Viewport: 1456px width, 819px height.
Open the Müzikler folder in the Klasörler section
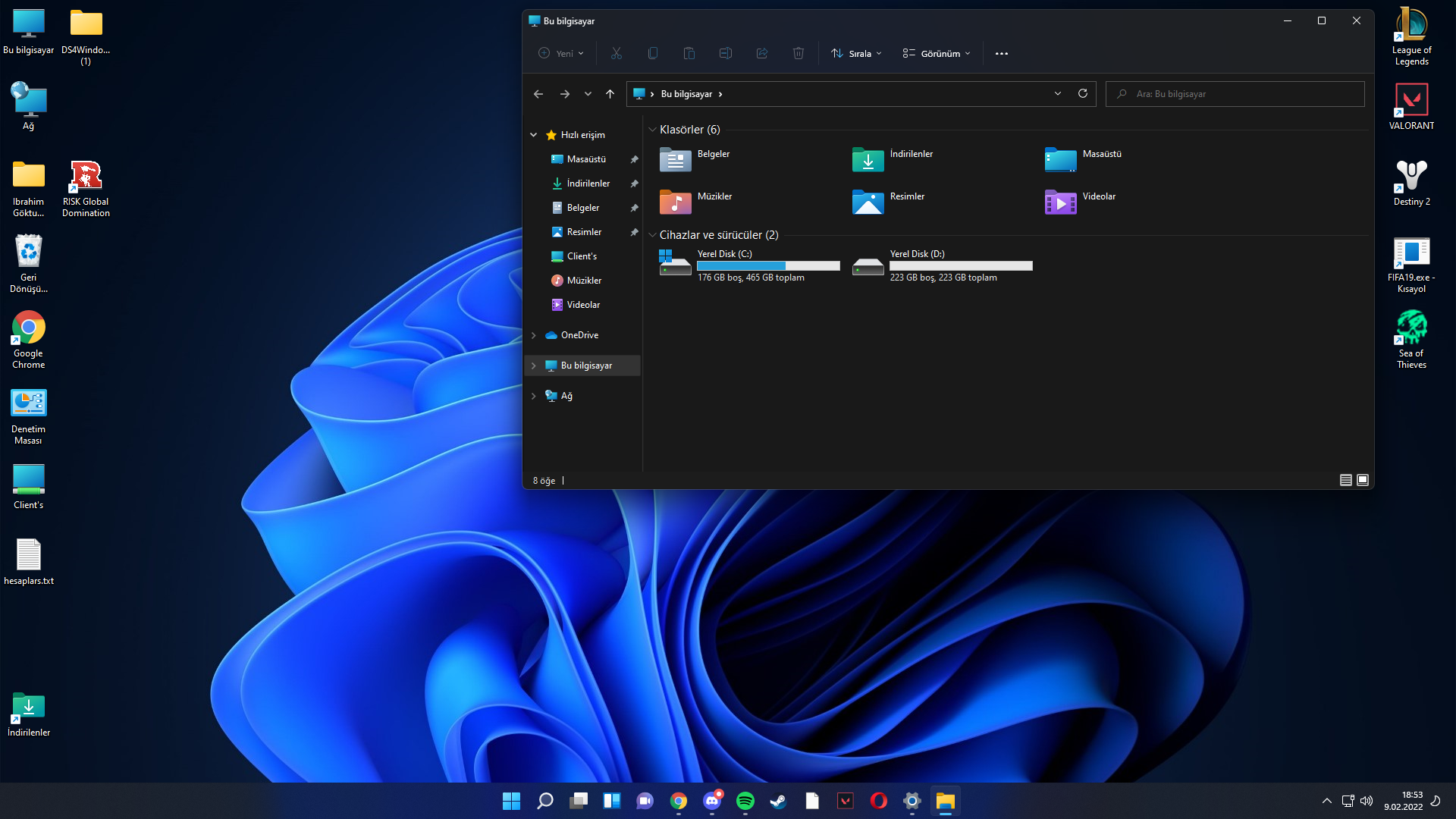696,202
